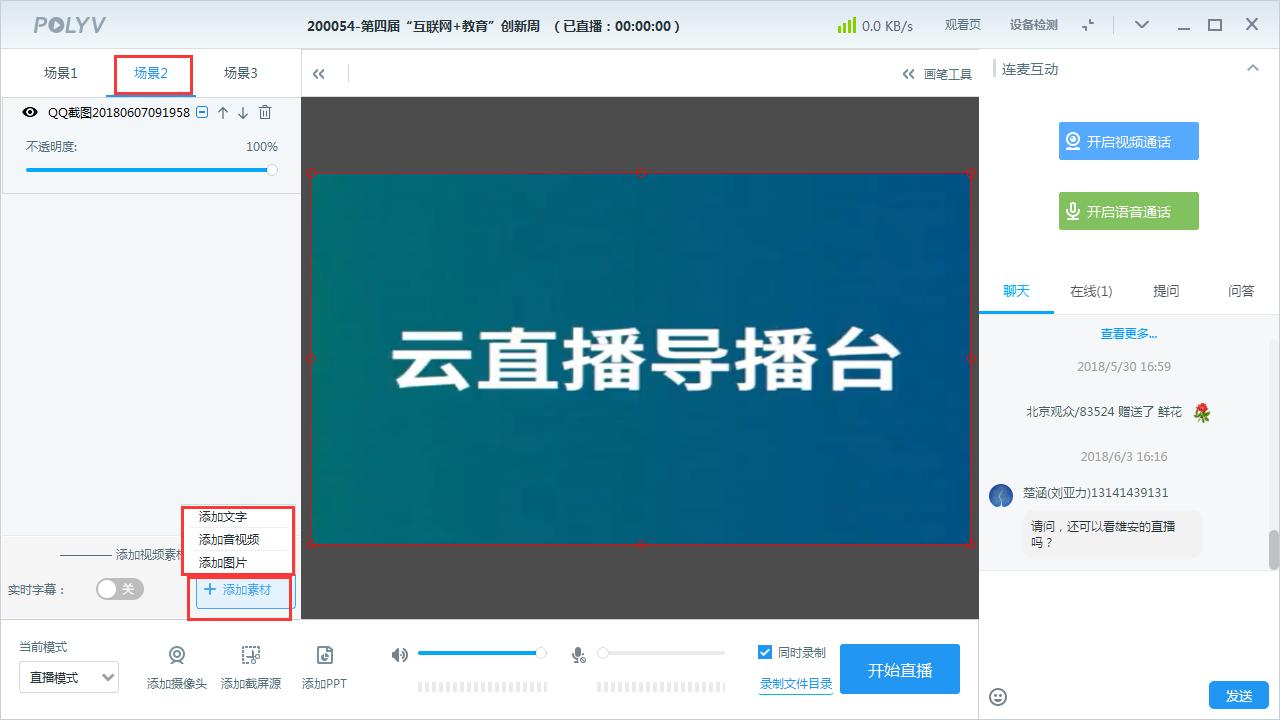1280x720 pixels.
Task: Open the 直播模式 mode dropdown
Action: [x=69, y=677]
